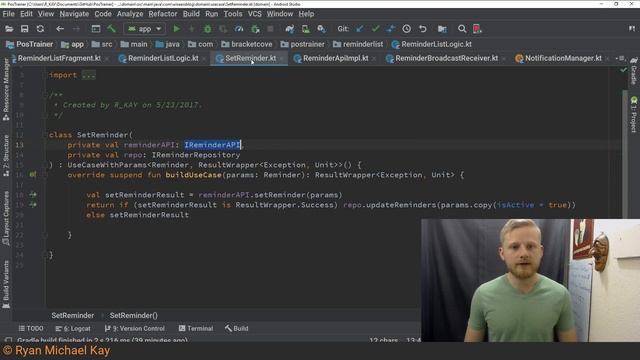Click the red device icon after search

477,29
